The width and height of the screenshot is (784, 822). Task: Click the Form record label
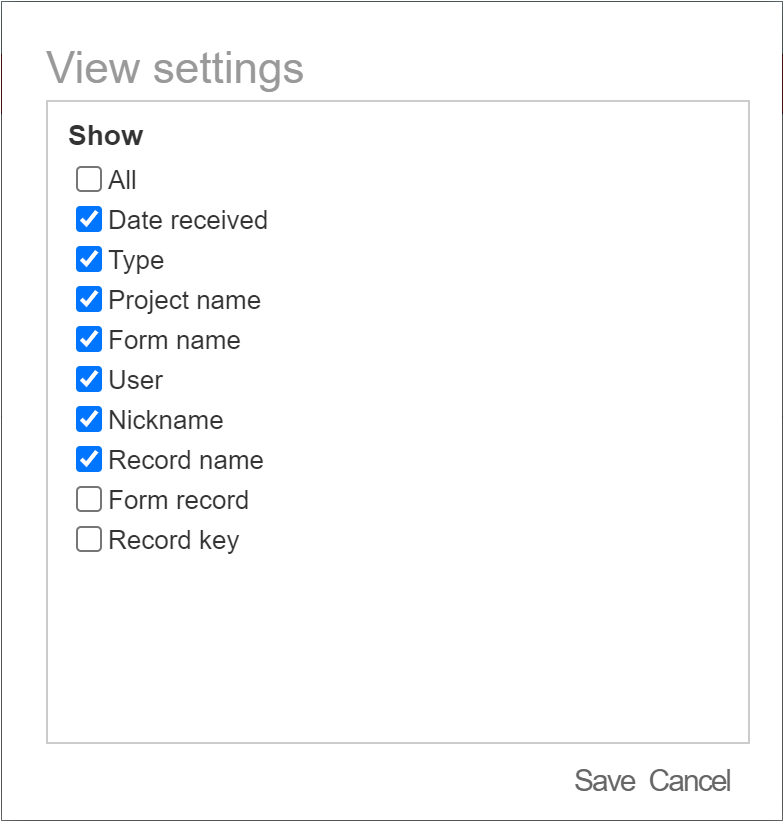click(x=179, y=500)
